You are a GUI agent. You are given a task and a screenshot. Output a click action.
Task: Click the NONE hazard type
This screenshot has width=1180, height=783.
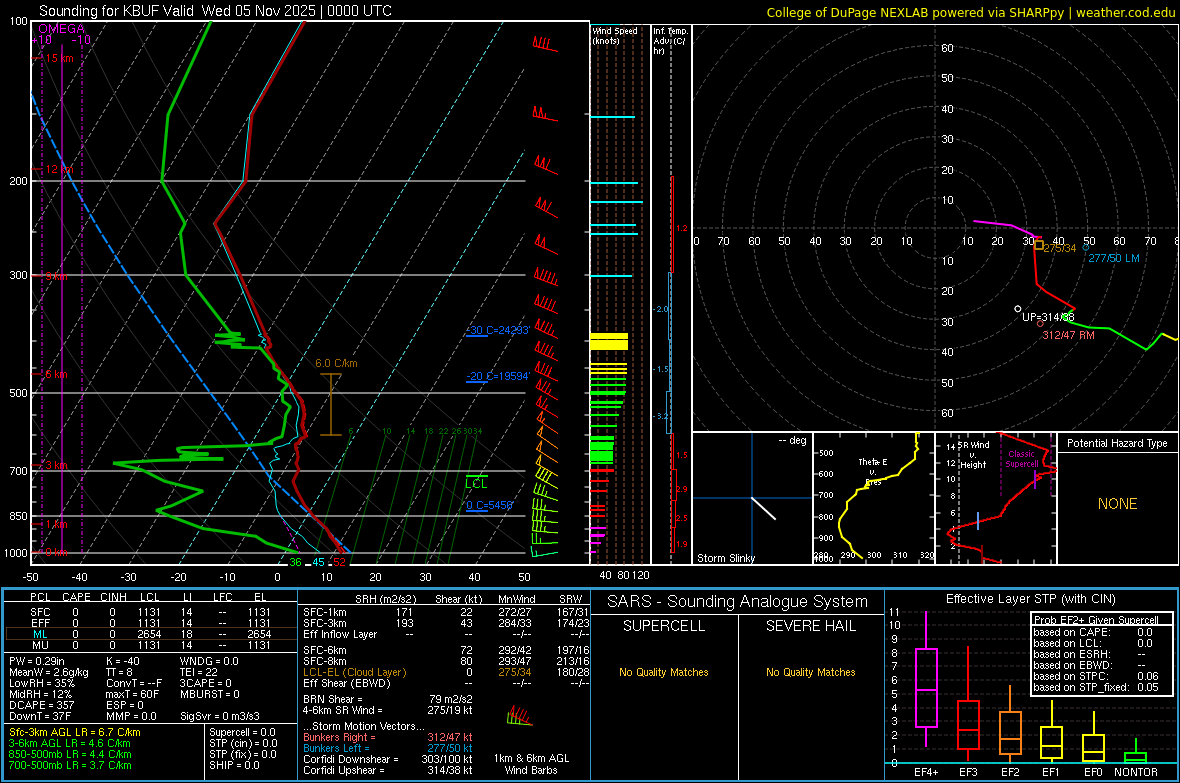[x=1117, y=504]
